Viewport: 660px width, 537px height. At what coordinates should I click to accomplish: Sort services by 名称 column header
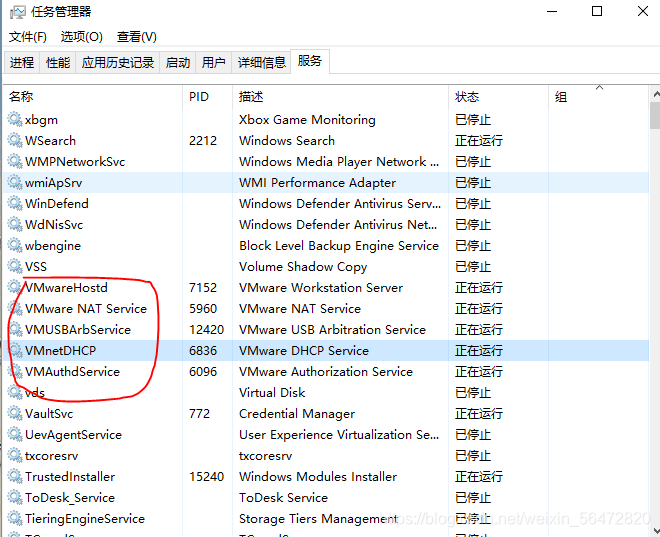pos(93,97)
